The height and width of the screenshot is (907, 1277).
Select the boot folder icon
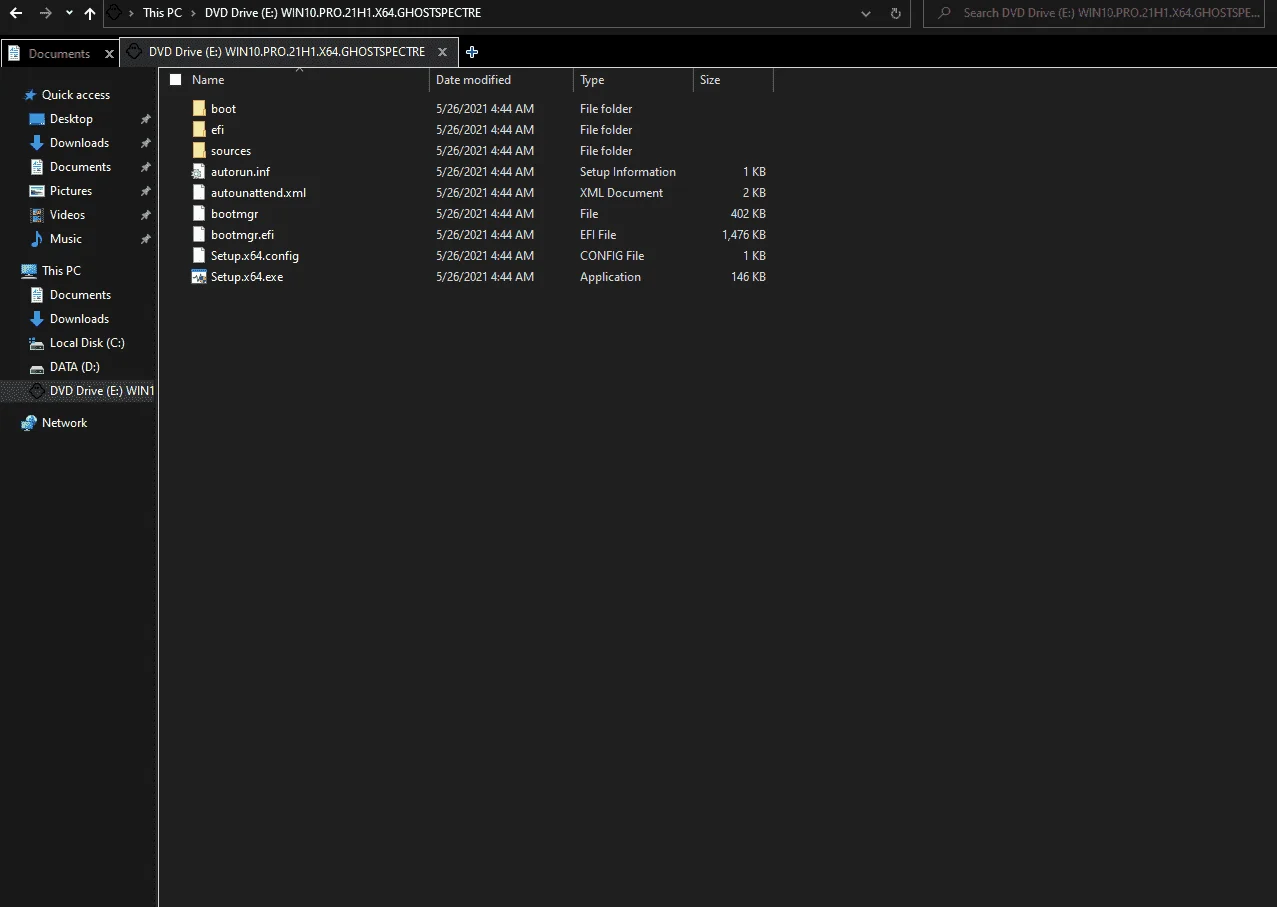pyautogui.click(x=198, y=108)
